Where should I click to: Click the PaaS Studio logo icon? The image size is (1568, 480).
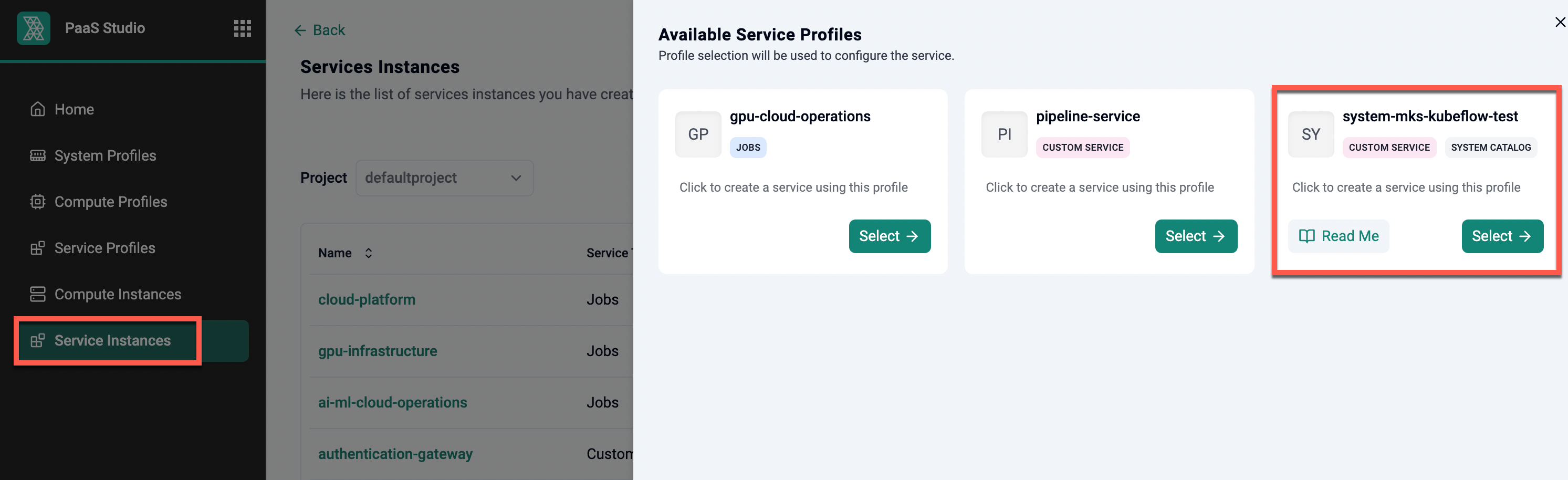(34, 28)
